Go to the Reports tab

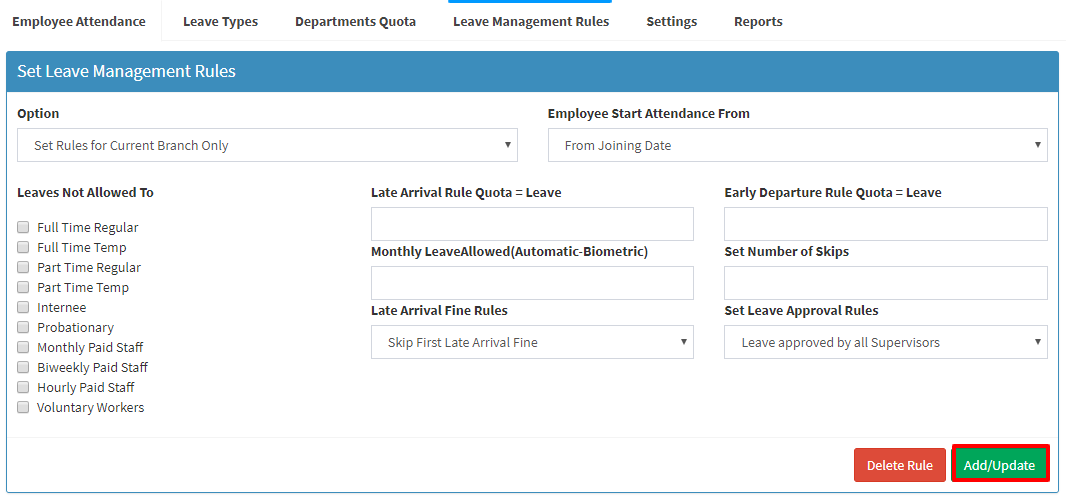click(758, 22)
